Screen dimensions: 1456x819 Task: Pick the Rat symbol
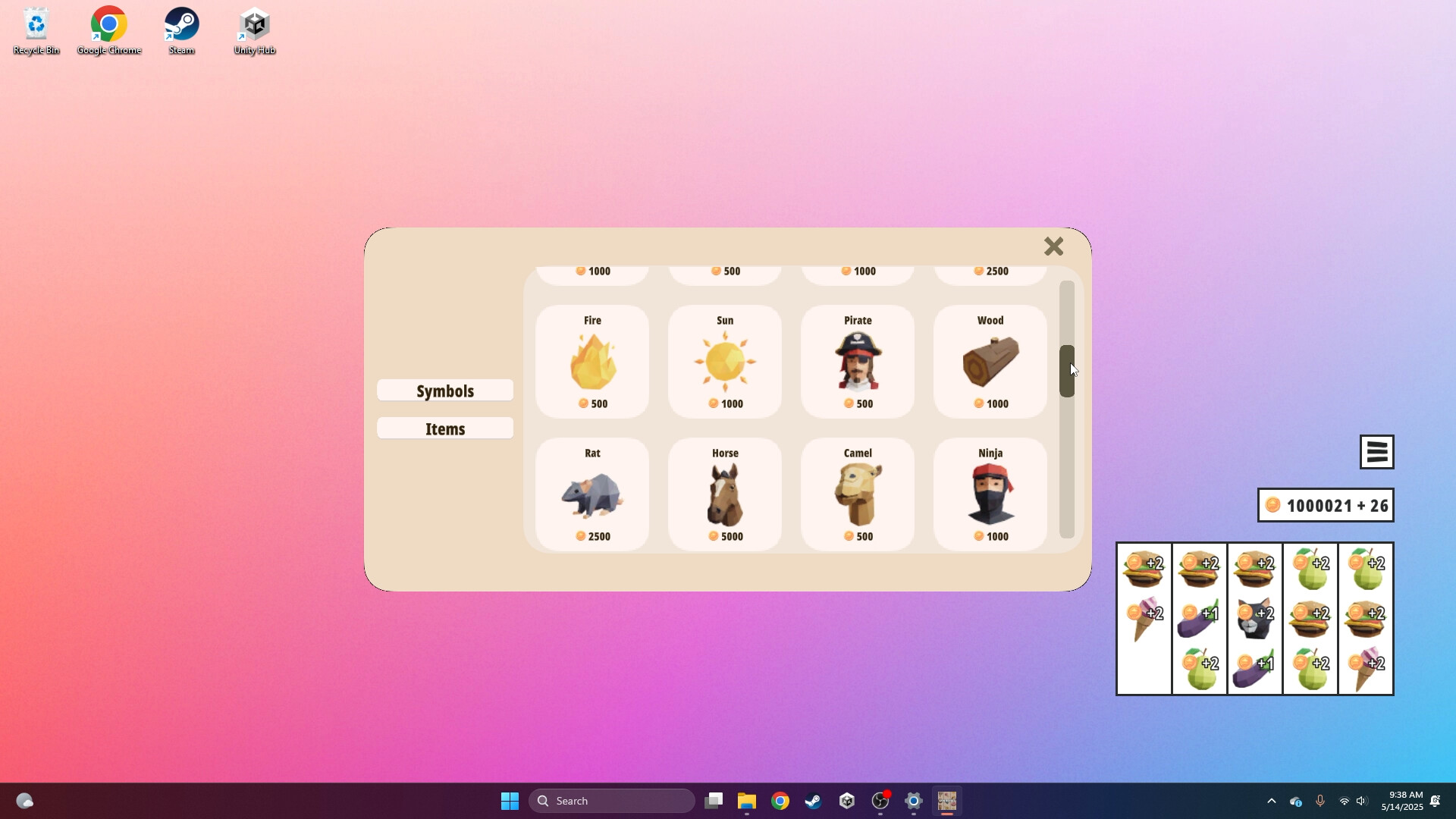pos(592,494)
